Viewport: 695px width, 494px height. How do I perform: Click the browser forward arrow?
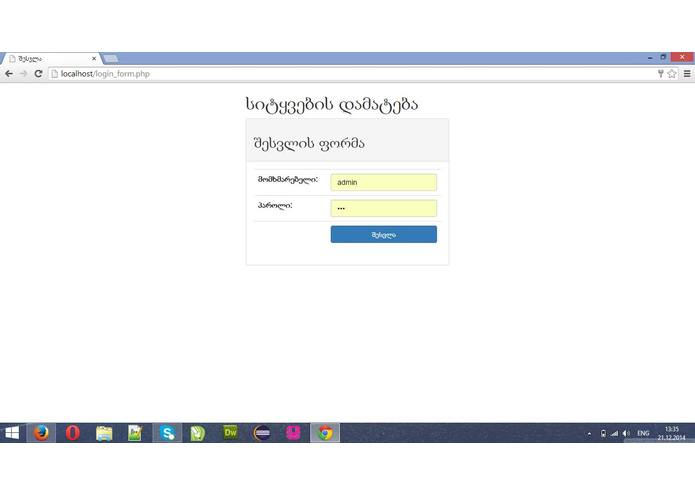[x=23, y=74]
